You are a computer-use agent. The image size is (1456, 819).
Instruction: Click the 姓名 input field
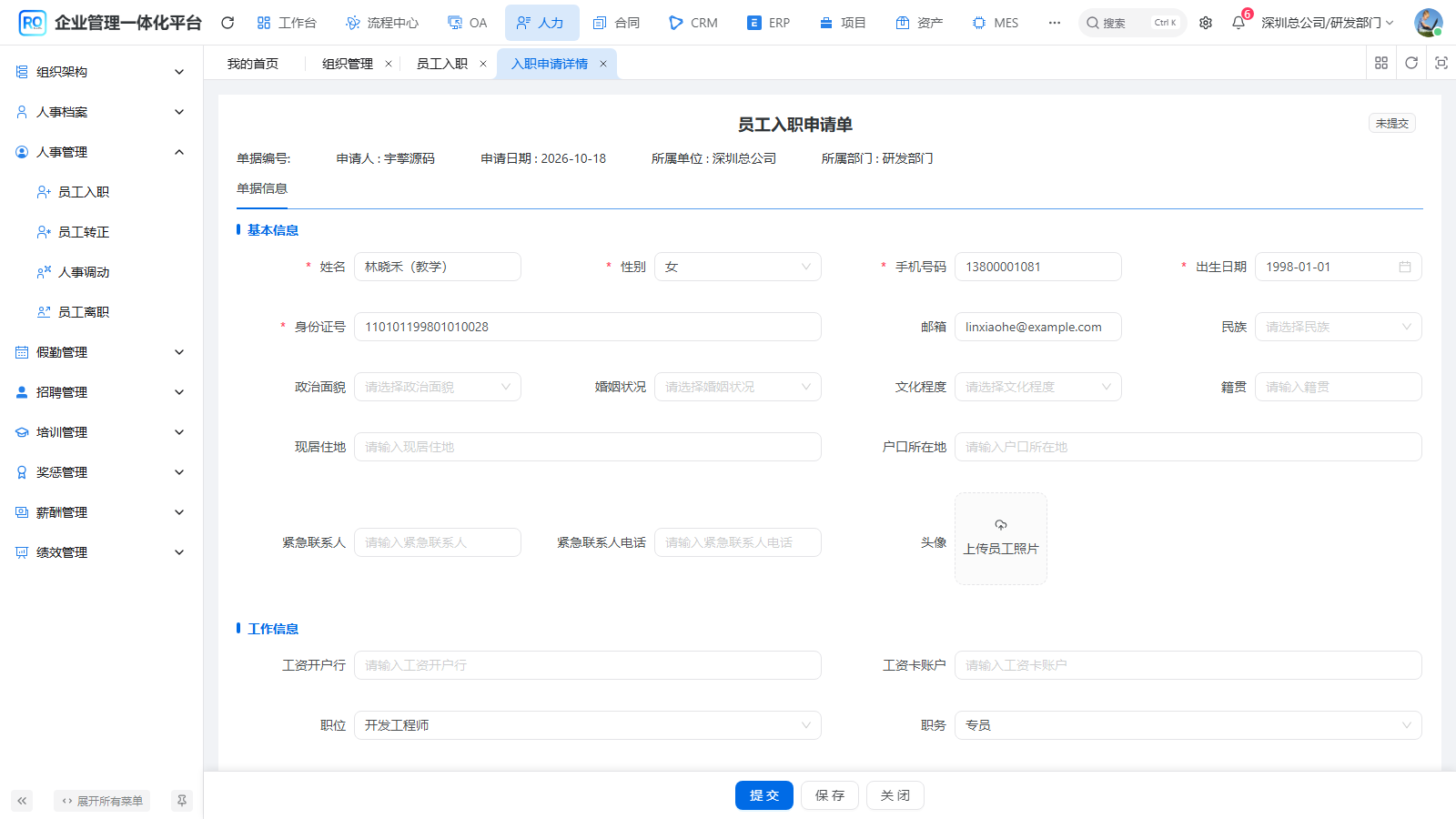pos(438,267)
